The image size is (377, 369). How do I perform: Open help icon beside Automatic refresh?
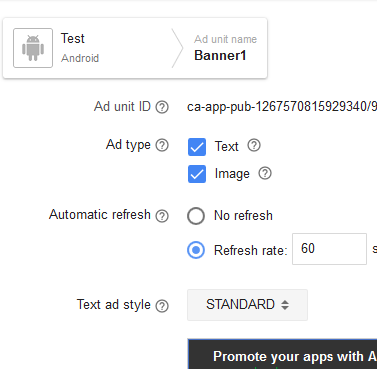[162, 216]
